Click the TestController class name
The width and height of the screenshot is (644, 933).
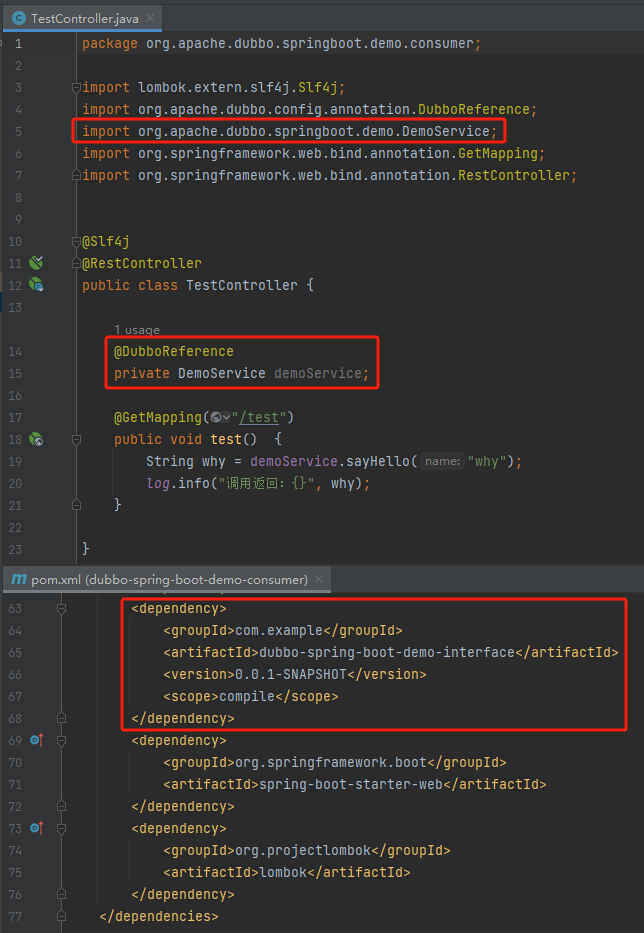tap(242, 285)
